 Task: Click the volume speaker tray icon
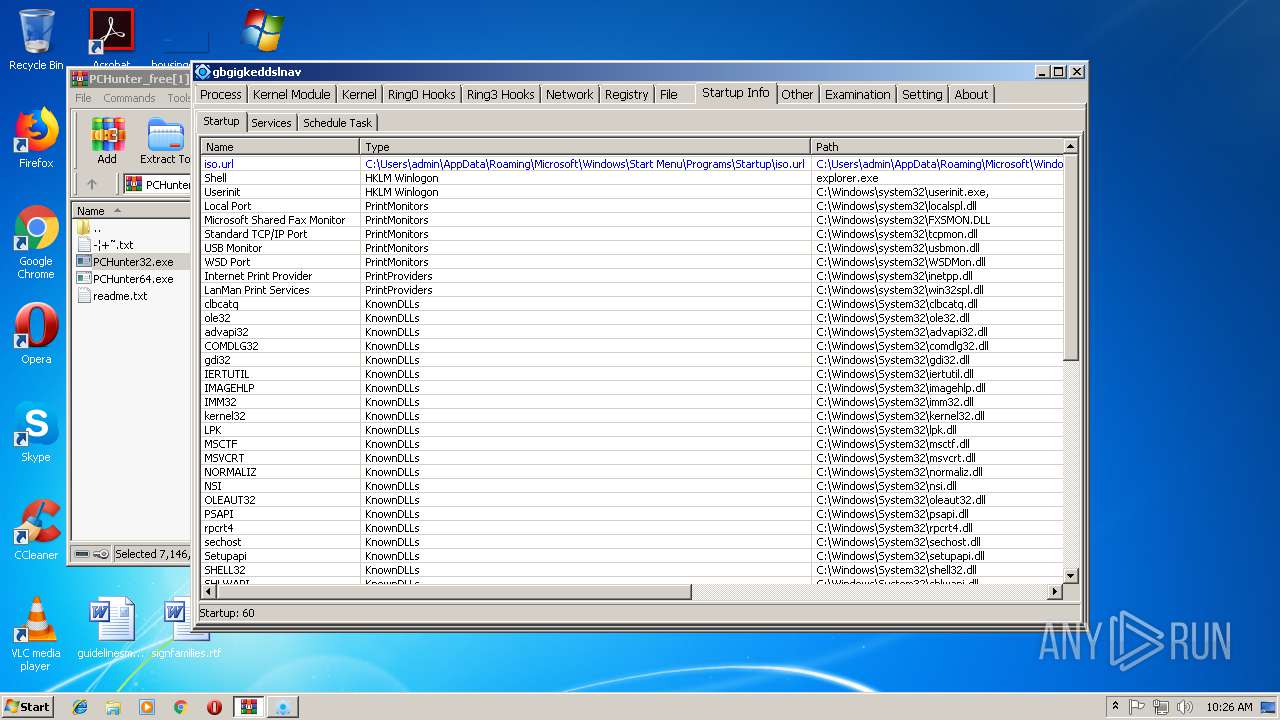1185,707
